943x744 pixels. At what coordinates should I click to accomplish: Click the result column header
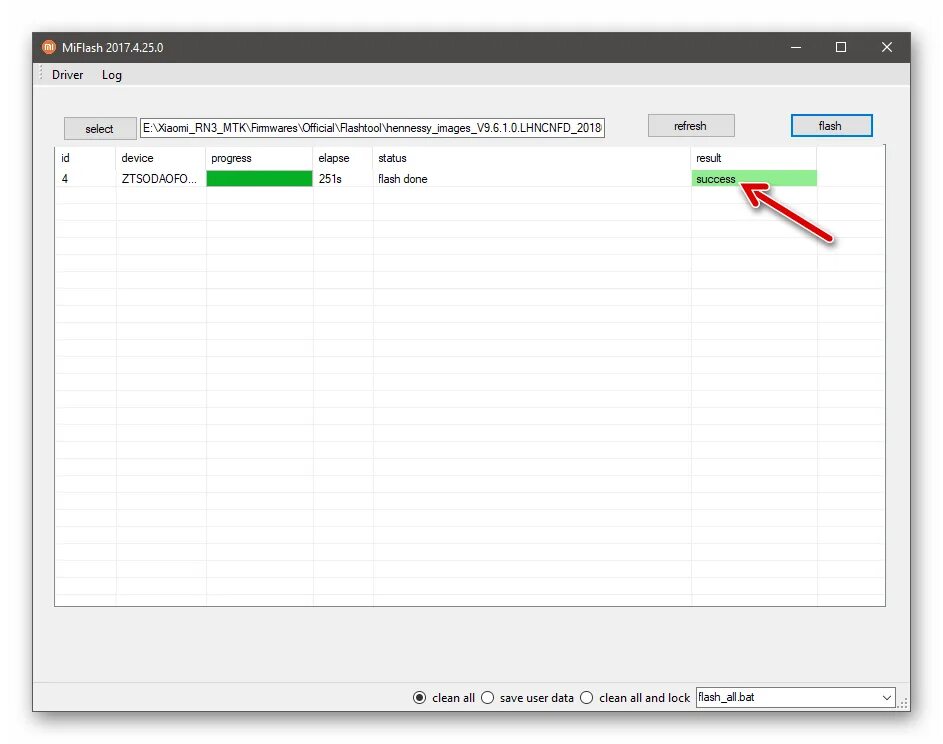click(754, 158)
